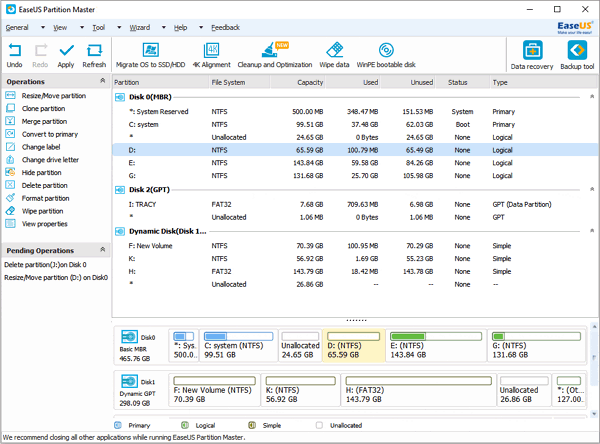
Task: Select Delete partition operation
Action: (37, 186)
